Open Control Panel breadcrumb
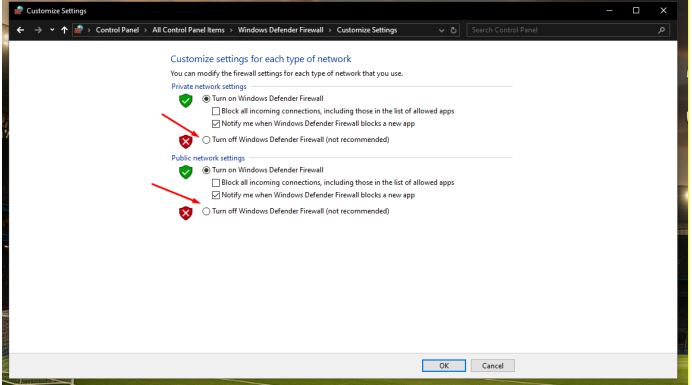692x385 pixels. click(x=117, y=30)
